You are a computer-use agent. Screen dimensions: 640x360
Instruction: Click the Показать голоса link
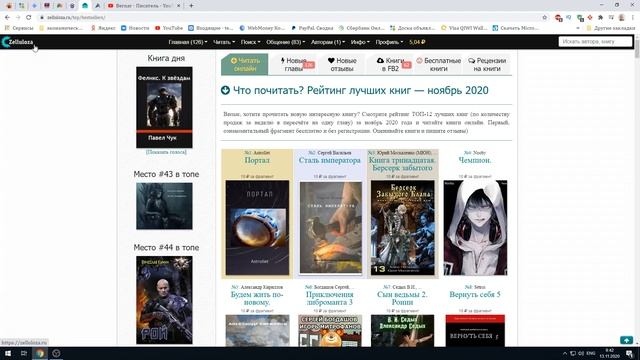[166, 152]
